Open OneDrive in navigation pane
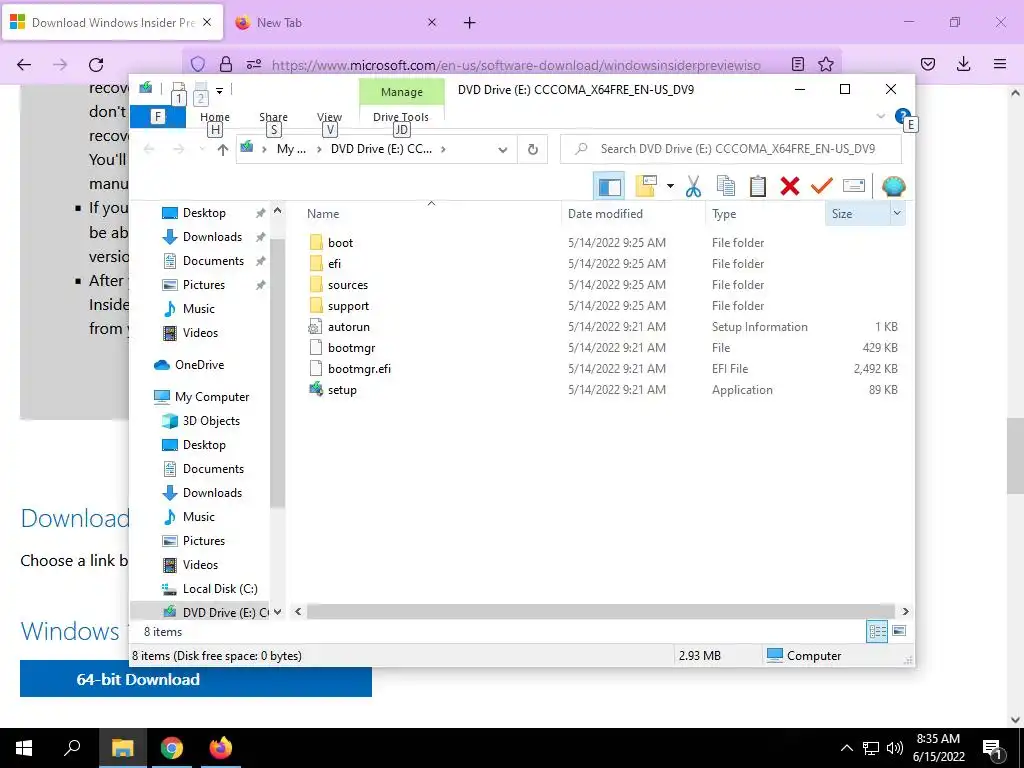Image resolution: width=1024 pixels, height=768 pixels. [x=199, y=365]
